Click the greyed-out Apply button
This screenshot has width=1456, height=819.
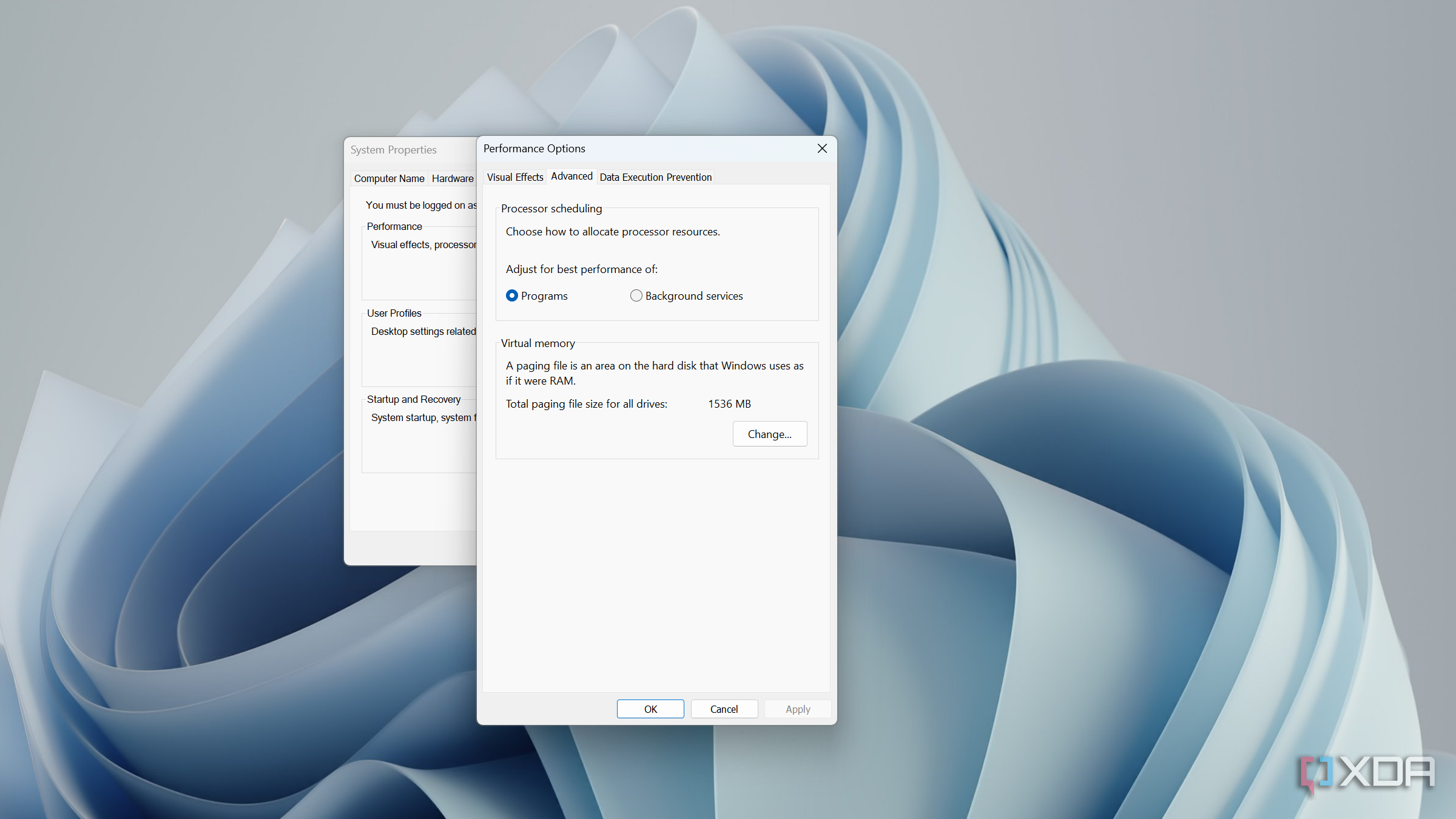pyautogui.click(x=797, y=709)
